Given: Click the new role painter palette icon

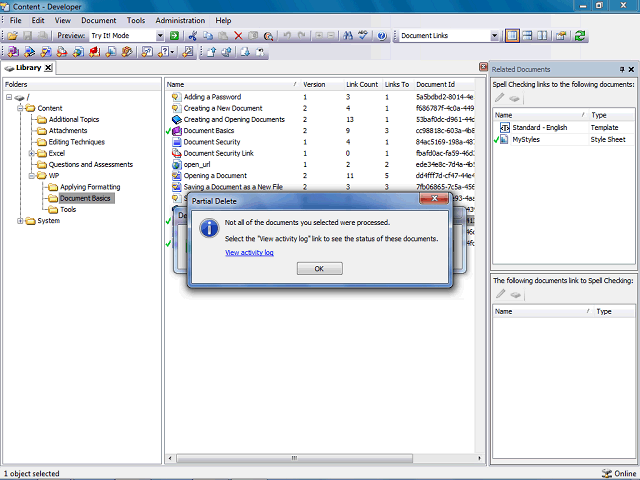Looking at the screenshot, I should click(x=127, y=52).
